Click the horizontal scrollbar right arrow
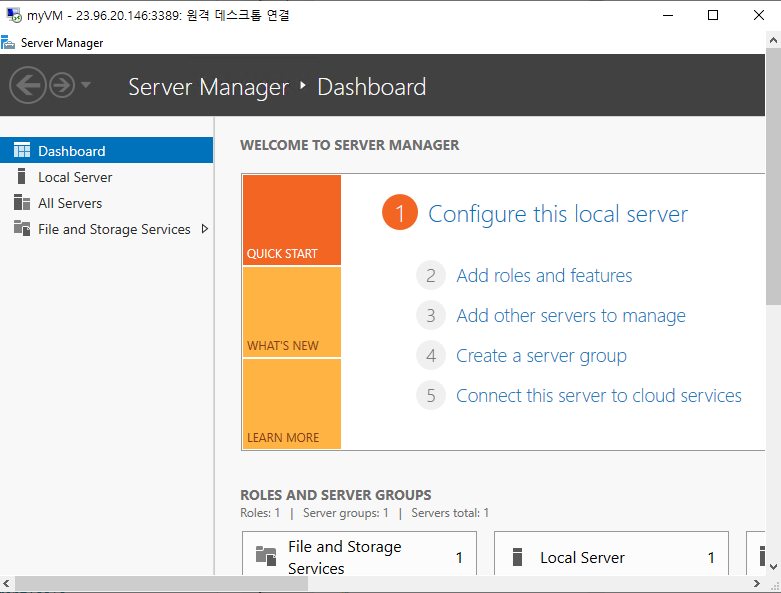Viewport: 781px width, 593px height. (x=757, y=583)
